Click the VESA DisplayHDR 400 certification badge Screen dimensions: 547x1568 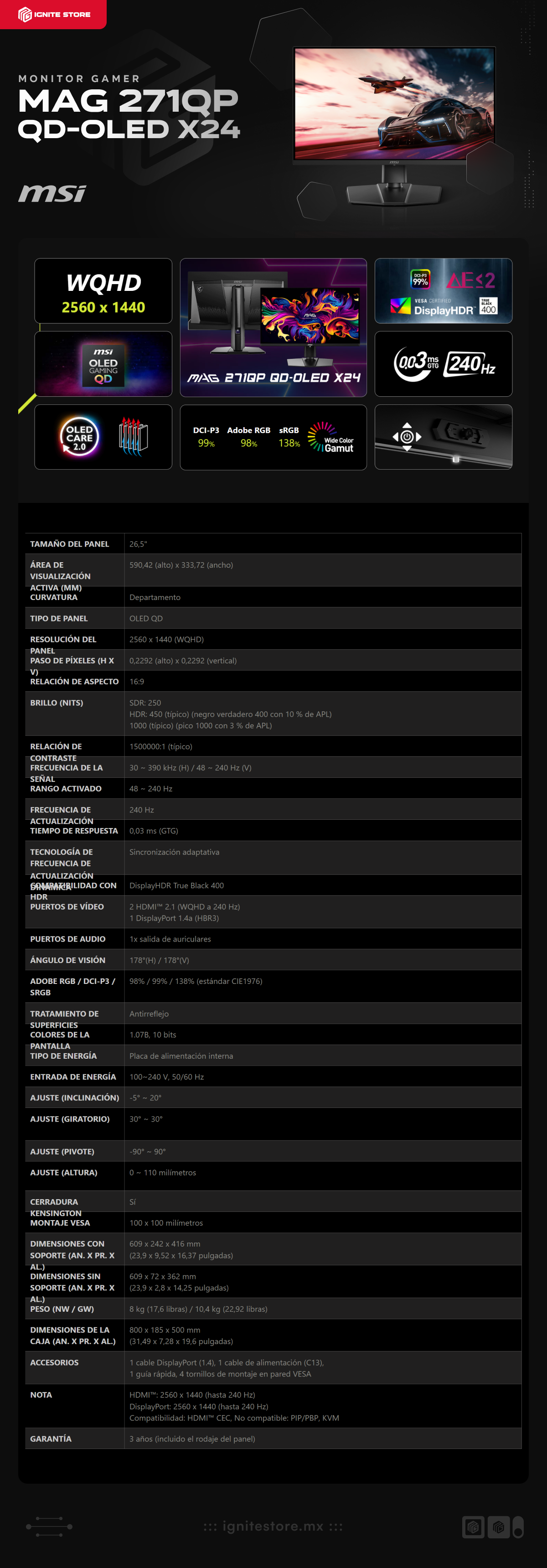click(x=444, y=291)
